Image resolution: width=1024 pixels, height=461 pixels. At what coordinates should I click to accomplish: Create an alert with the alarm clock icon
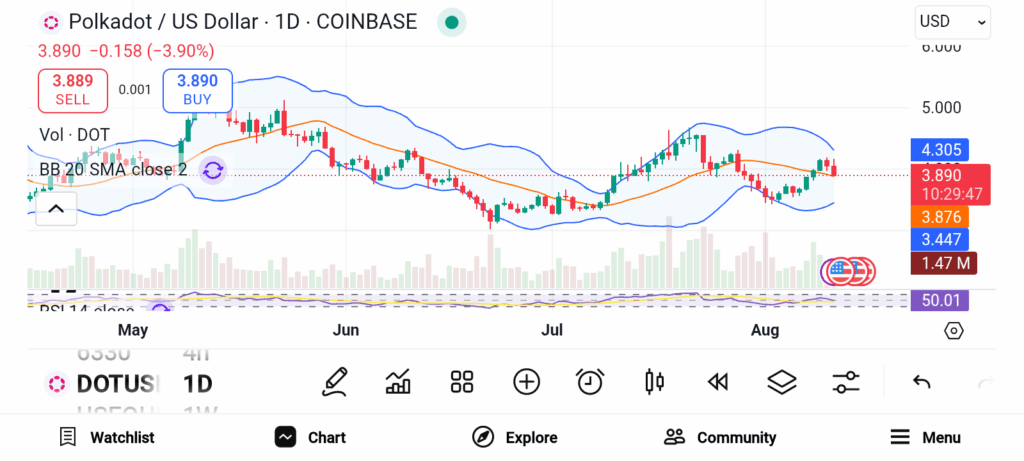(590, 381)
